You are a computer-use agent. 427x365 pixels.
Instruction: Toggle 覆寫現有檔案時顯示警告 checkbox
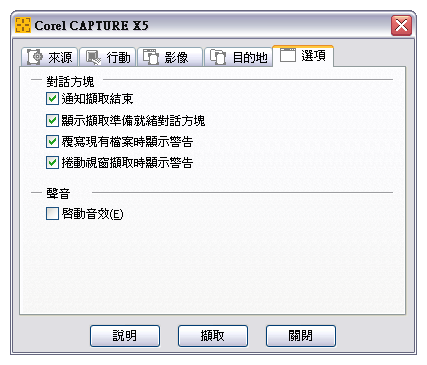[52, 142]
